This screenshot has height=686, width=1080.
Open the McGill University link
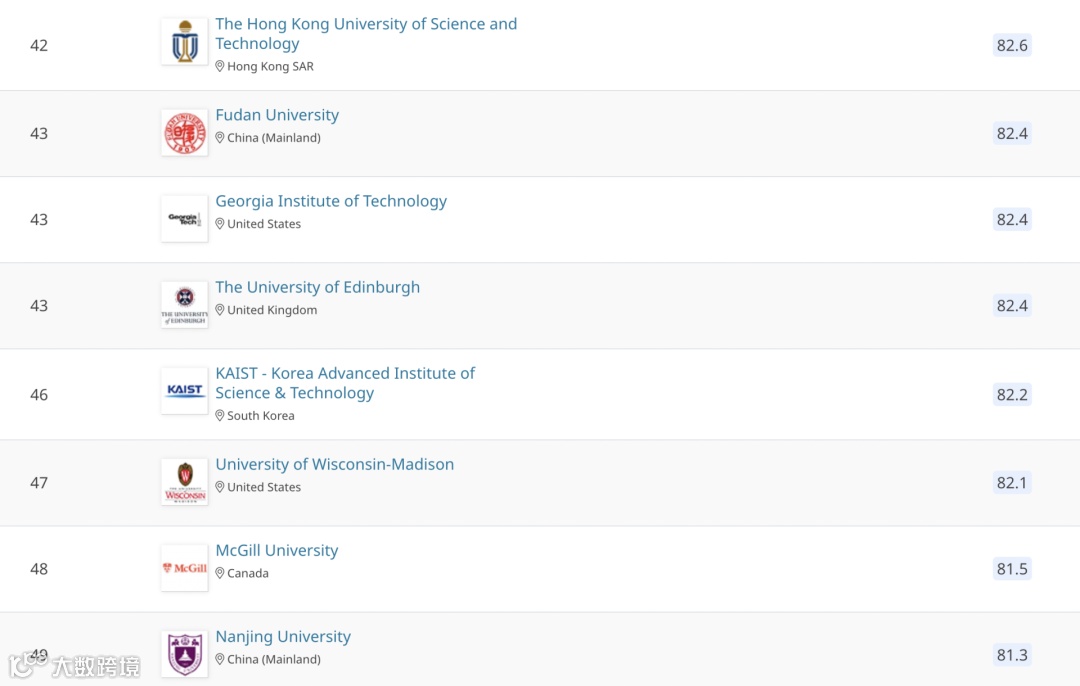276,550
